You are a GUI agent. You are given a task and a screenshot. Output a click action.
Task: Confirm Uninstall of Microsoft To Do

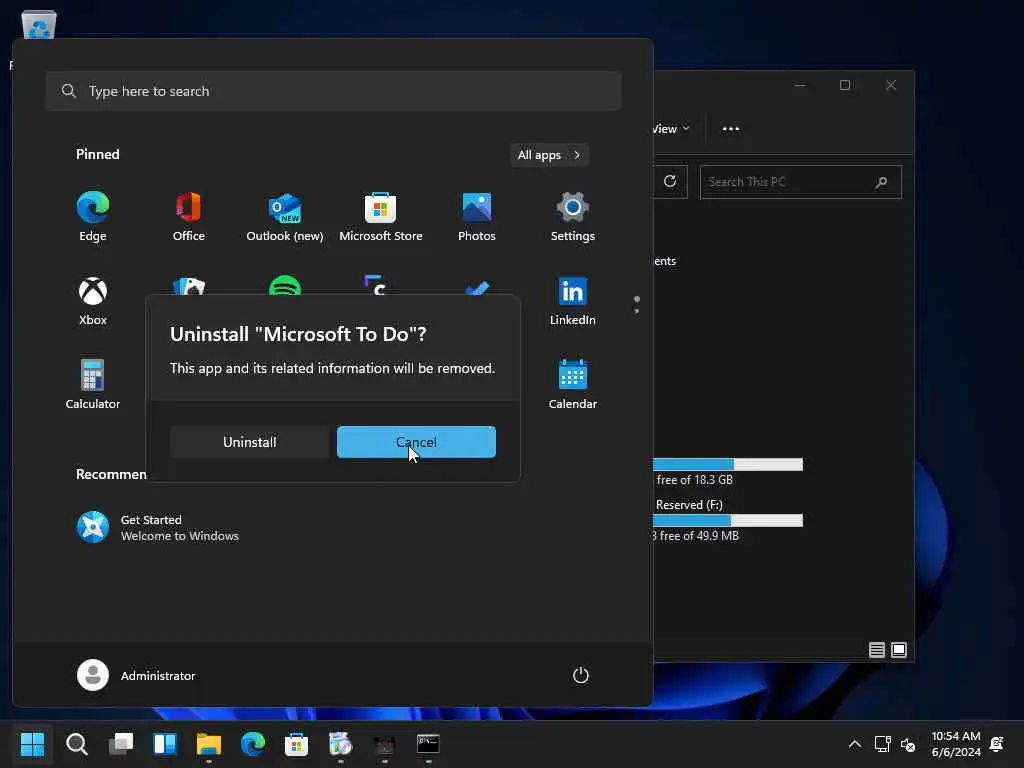[x=249, y=442]
